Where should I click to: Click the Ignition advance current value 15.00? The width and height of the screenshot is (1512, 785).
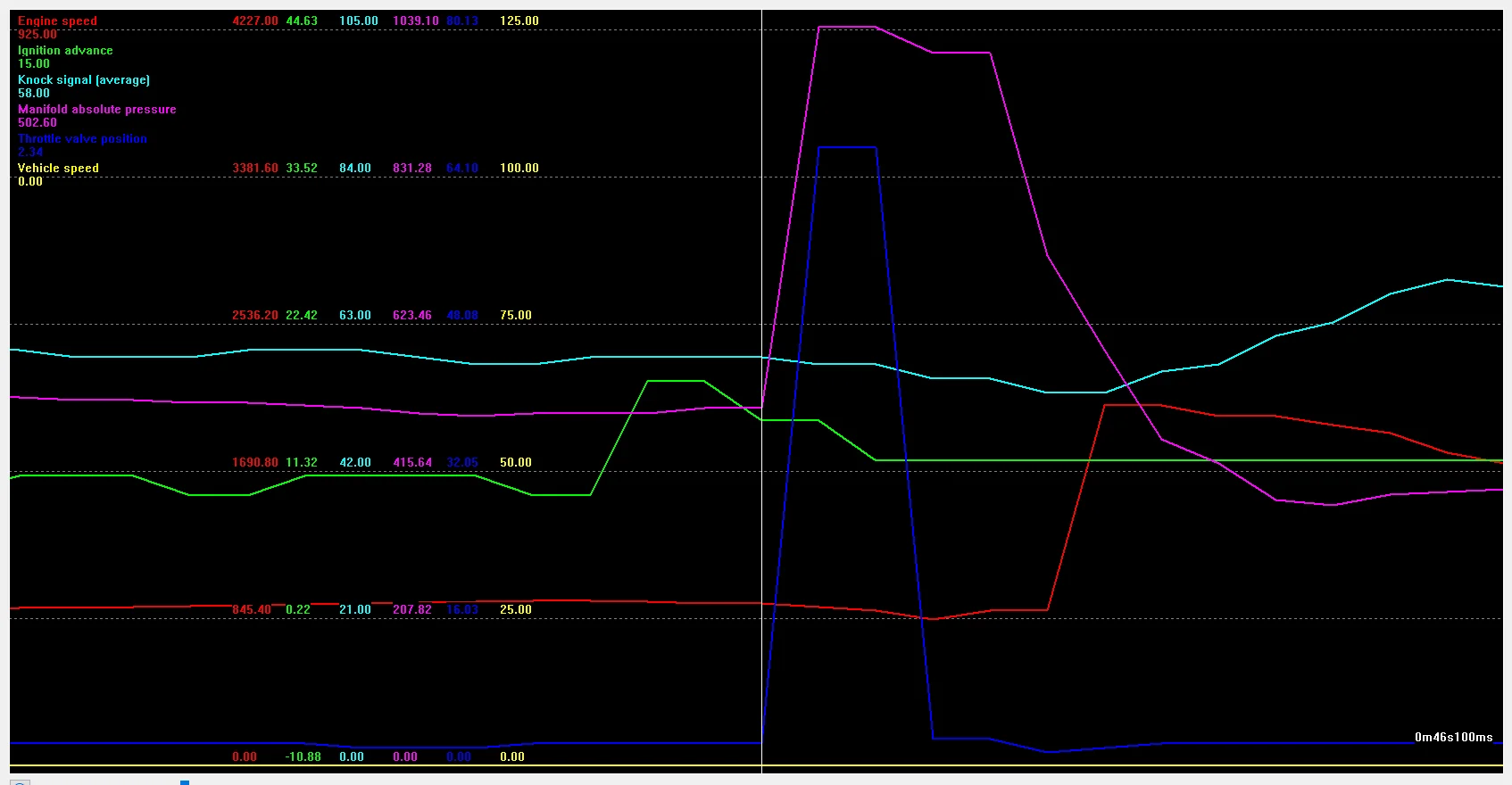pos(34,63)
